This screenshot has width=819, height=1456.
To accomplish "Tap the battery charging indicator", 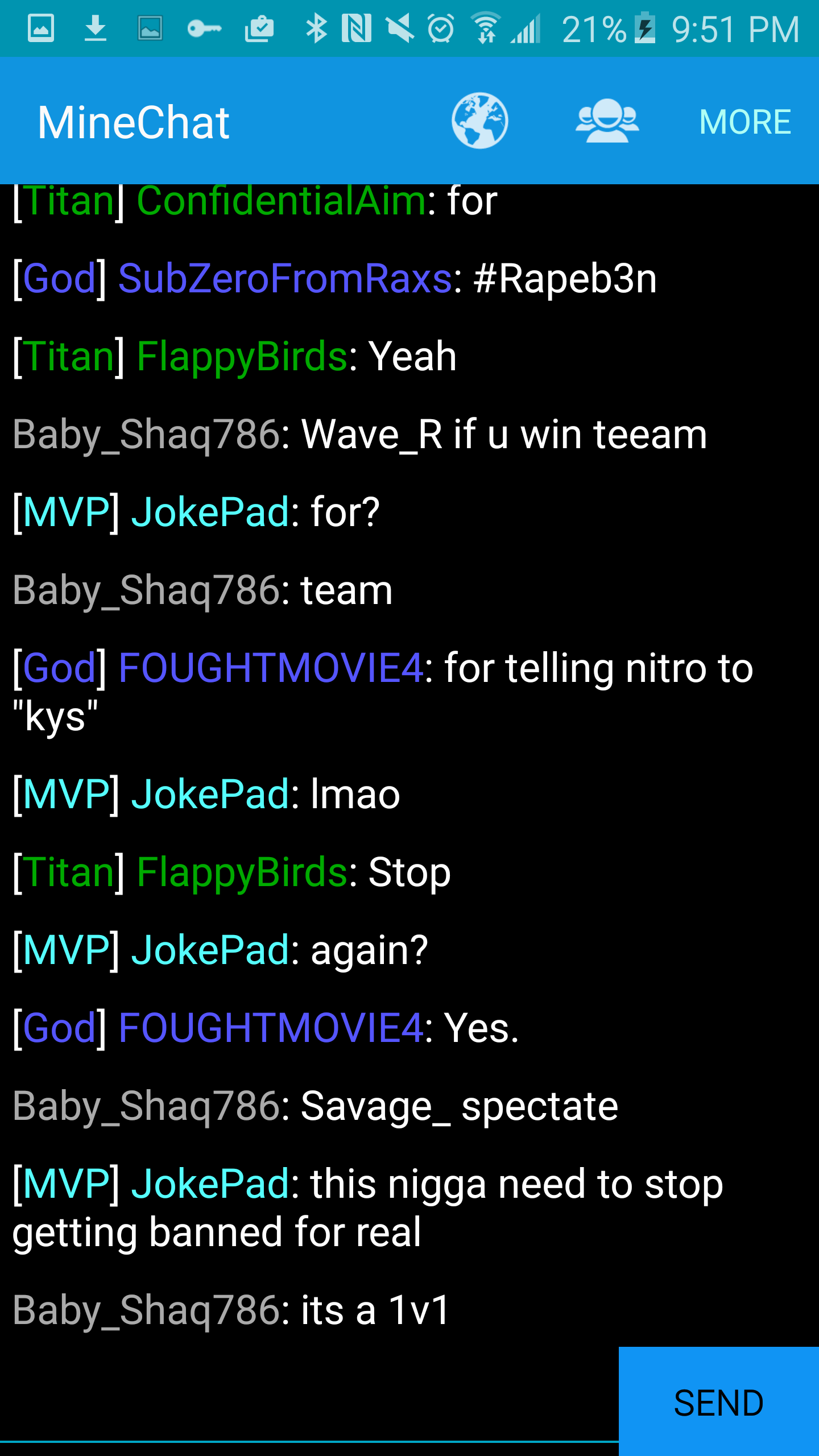I will pyautogui.click(x=645, y=28).
